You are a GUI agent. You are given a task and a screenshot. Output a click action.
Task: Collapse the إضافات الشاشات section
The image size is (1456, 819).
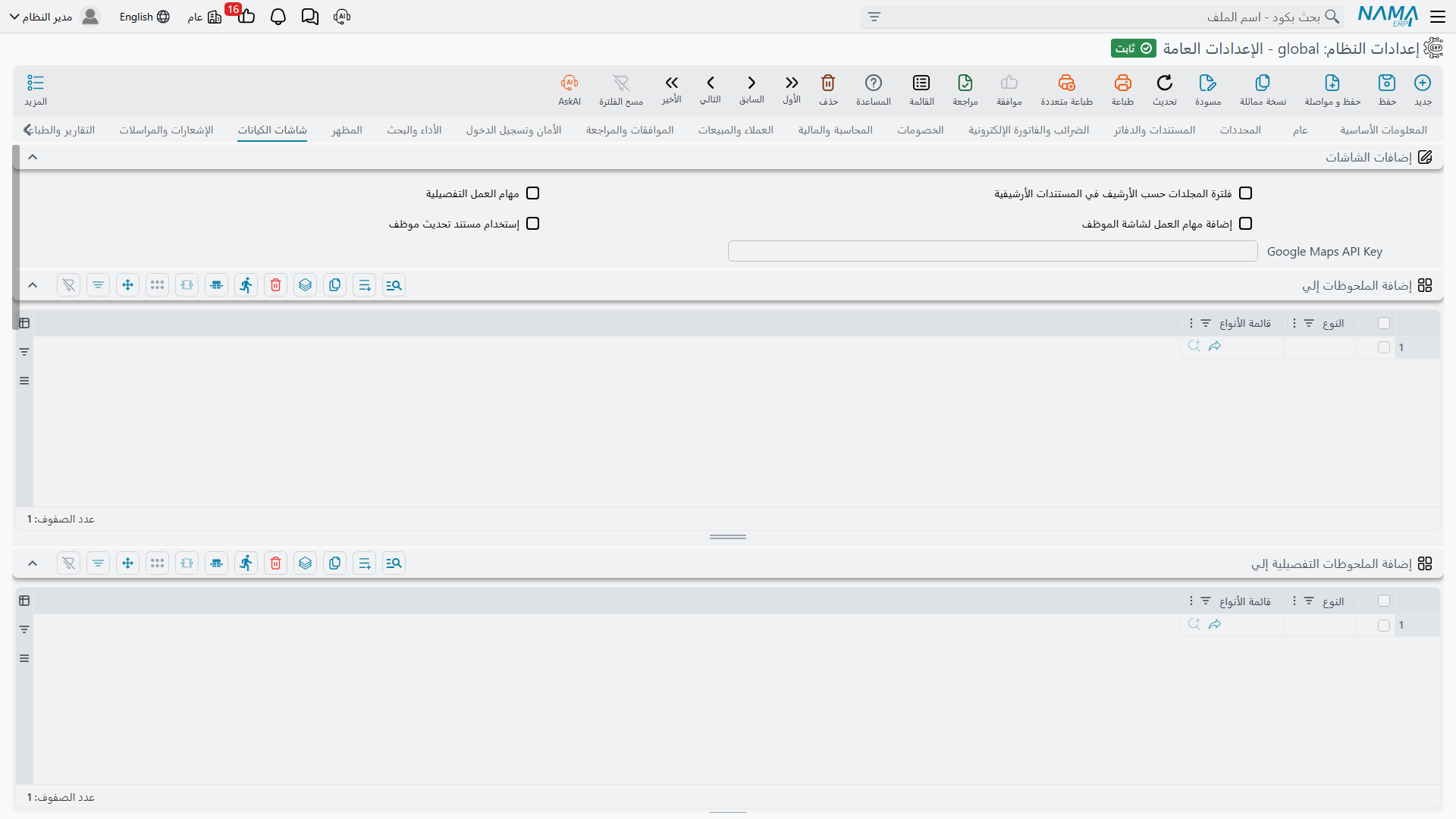(x=33, y=157)
